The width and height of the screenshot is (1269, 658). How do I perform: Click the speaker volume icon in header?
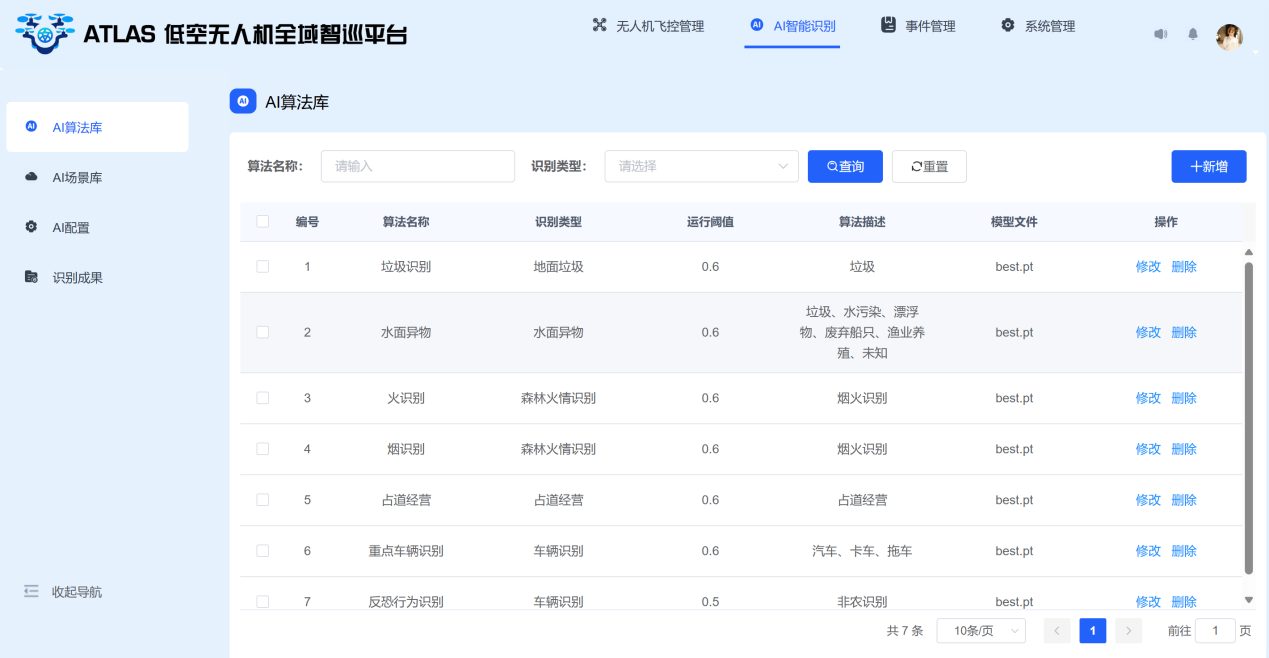pos(1160,34)
